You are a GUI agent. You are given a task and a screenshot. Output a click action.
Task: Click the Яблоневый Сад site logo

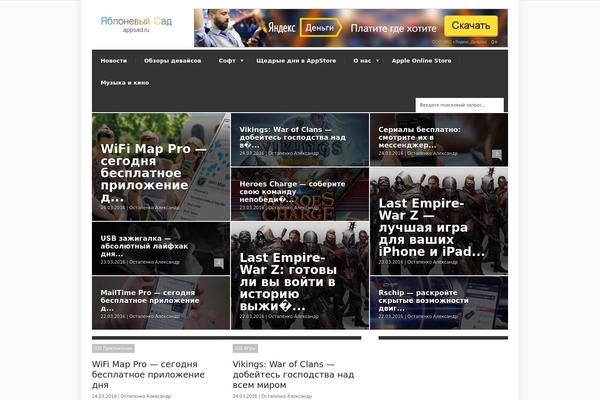coord(136,24)
